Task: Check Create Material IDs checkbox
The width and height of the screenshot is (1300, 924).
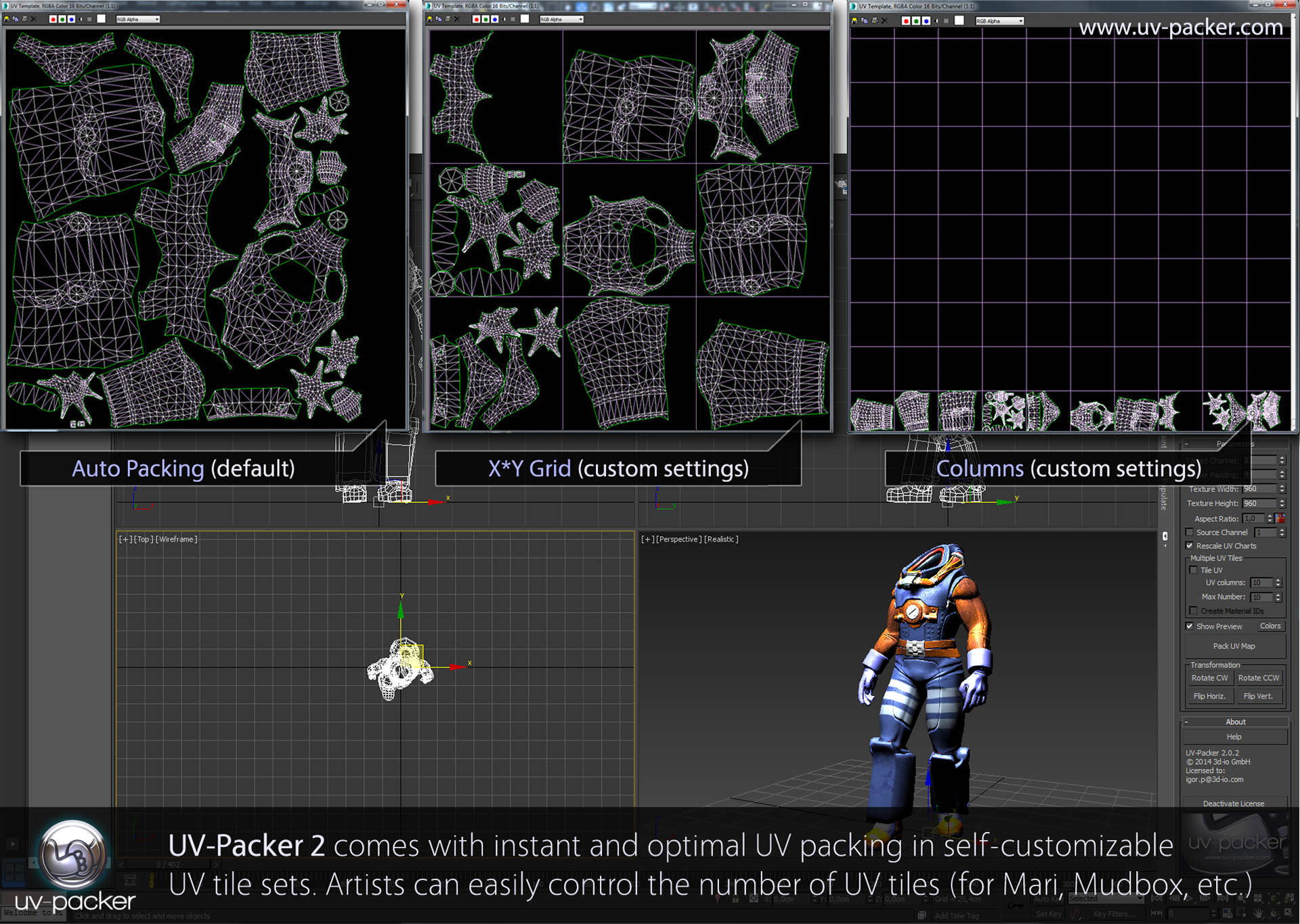Action: point(1194,611)
